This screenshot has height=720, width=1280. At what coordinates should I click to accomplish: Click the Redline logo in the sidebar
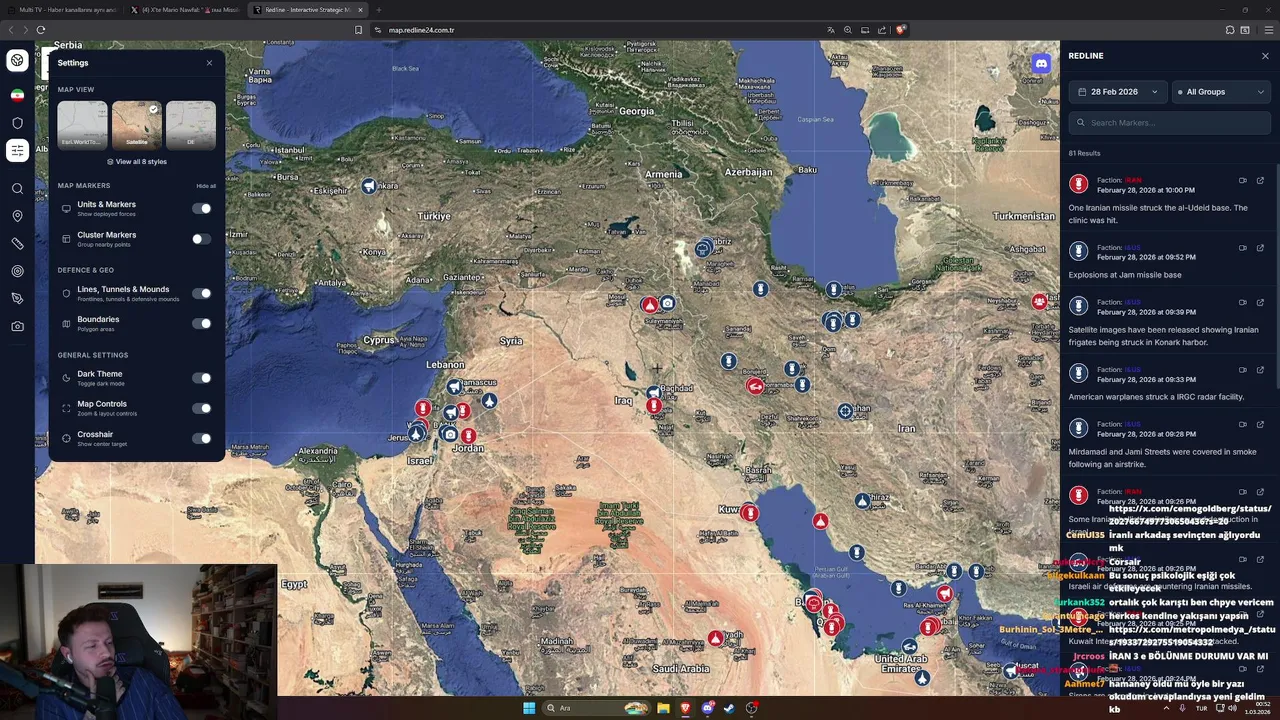(17, 61)
